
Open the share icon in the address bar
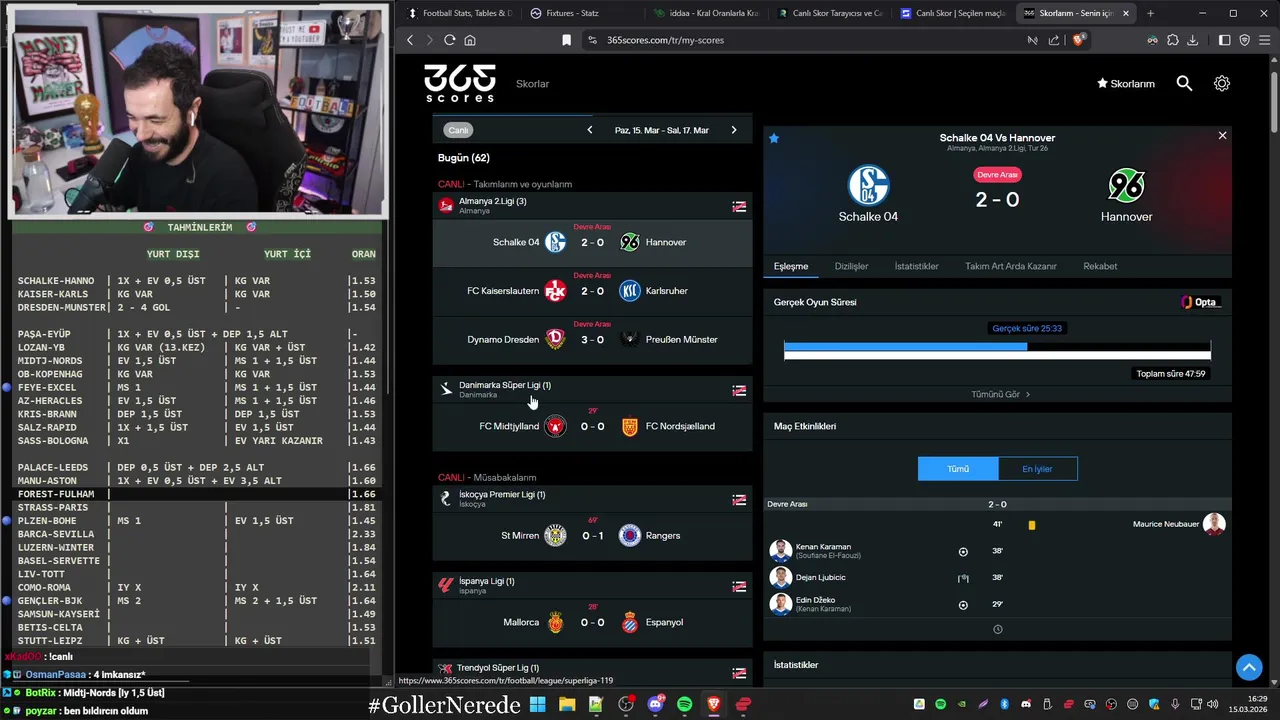click(x=1053, y=40)
